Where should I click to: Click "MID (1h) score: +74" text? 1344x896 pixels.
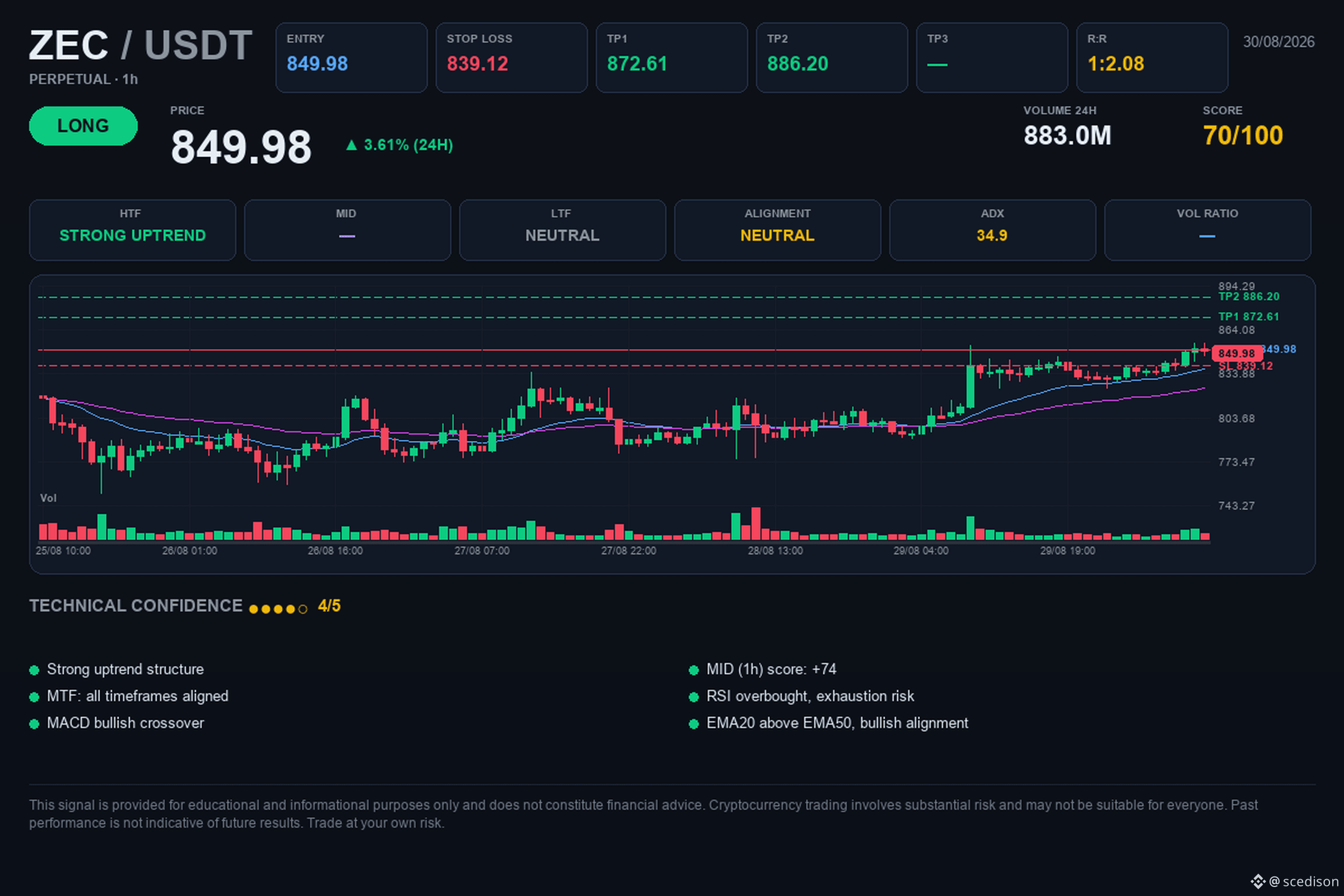[772, 669]
